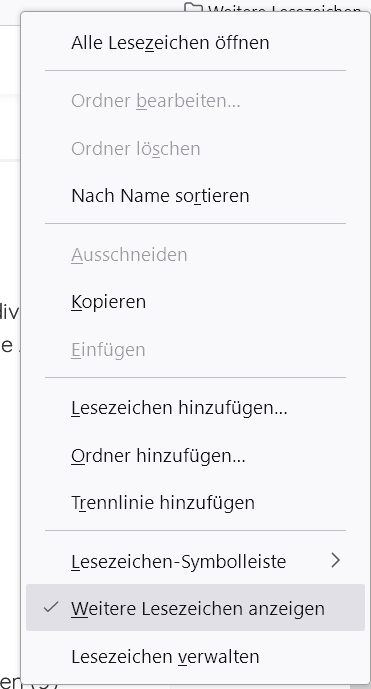The height and width of the screenshot is (689, 371).
Task: Select Nach Name sortieren
Action: 160,195
